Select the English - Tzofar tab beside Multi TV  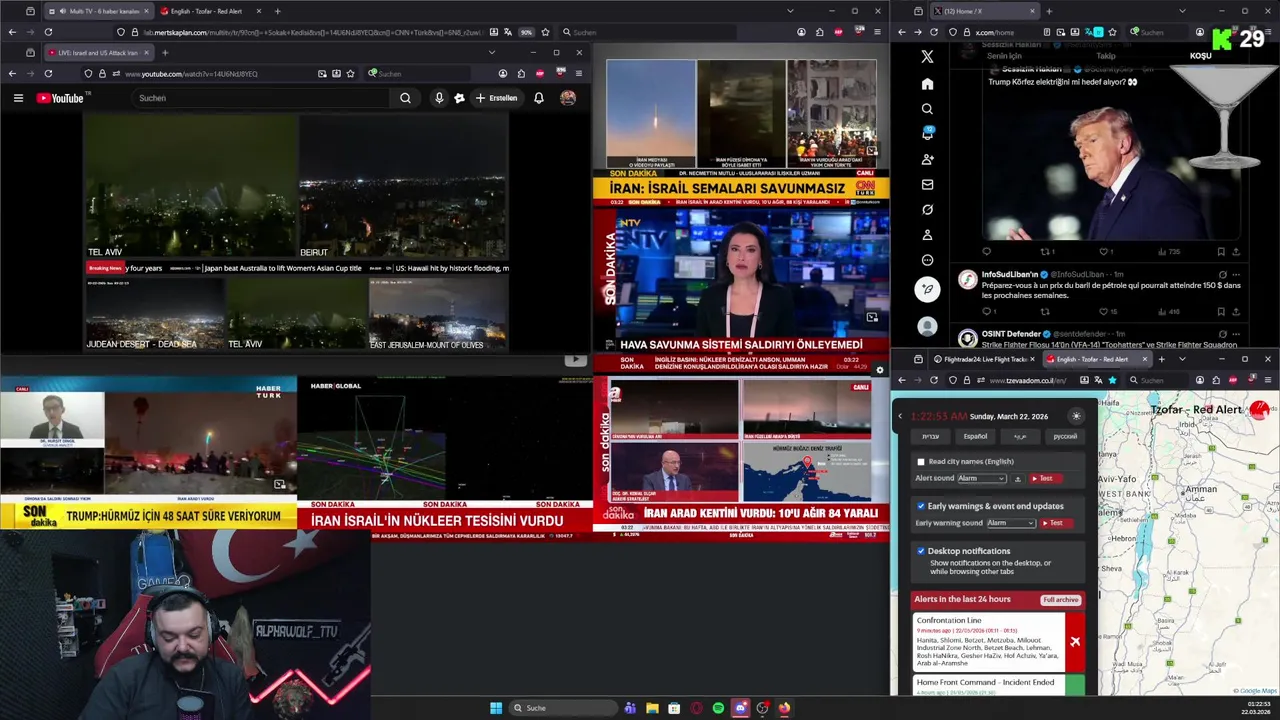pyautogui.click(x=211, y=11)
